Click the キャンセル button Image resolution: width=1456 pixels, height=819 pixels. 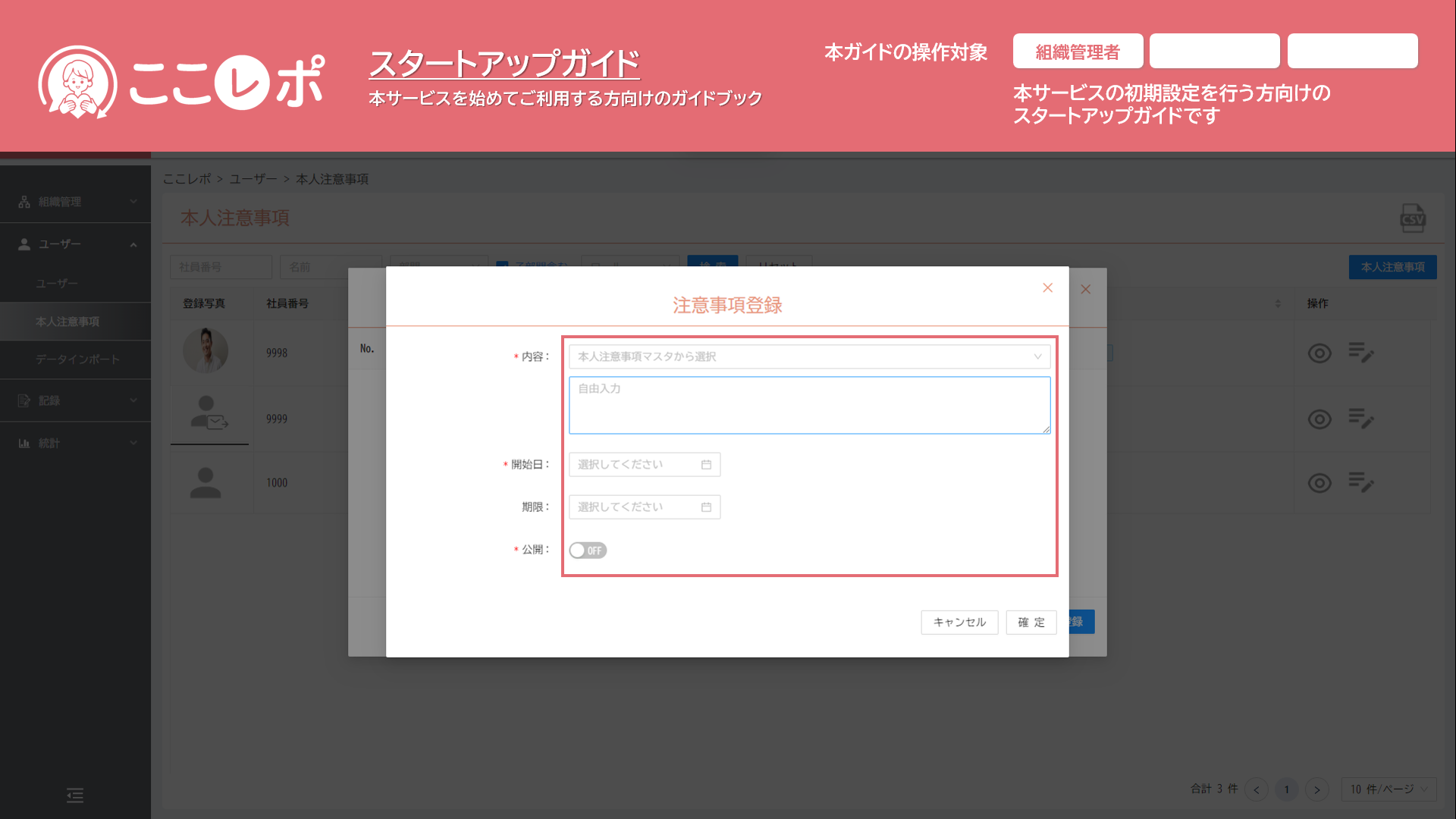959,623
